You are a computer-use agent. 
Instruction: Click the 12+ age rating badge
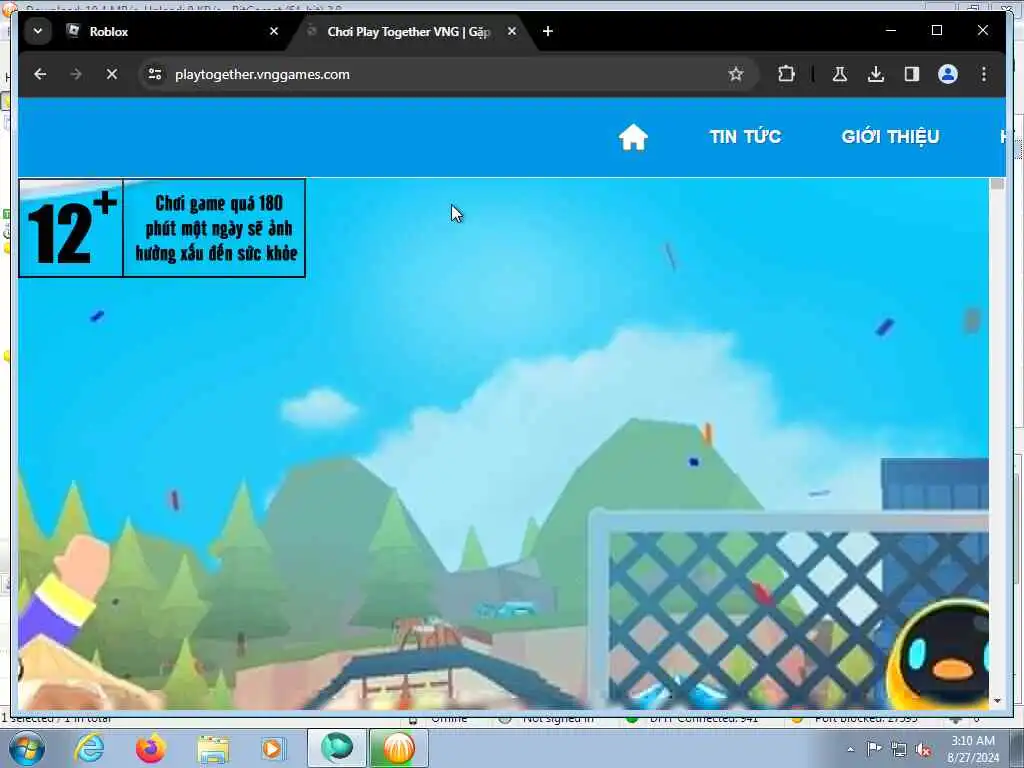coord(162,228)
